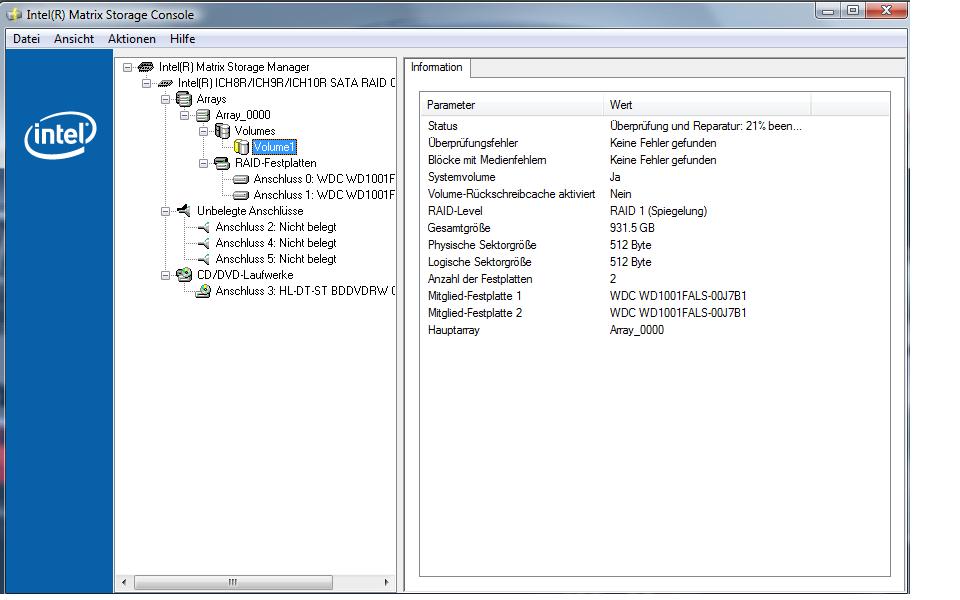Select Anschluss 4: Nicht belegt entry

(276, 243)
